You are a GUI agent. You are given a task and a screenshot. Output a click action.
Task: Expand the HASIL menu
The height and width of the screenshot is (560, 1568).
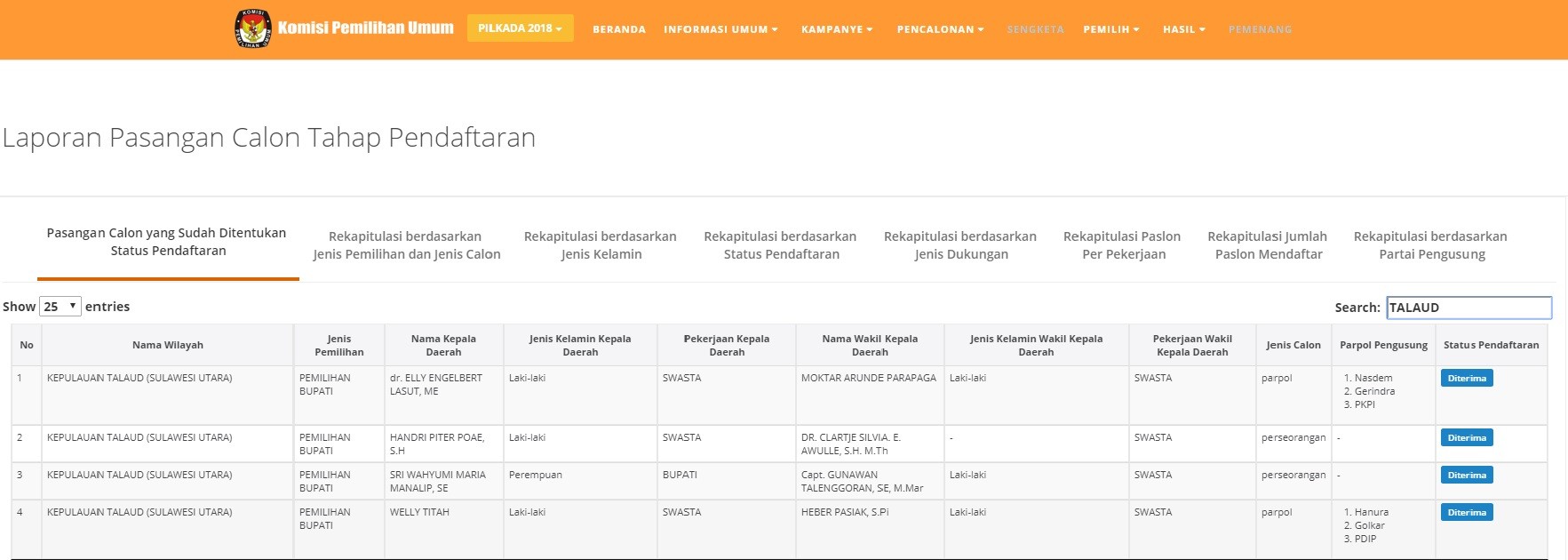coord(1183,29)
